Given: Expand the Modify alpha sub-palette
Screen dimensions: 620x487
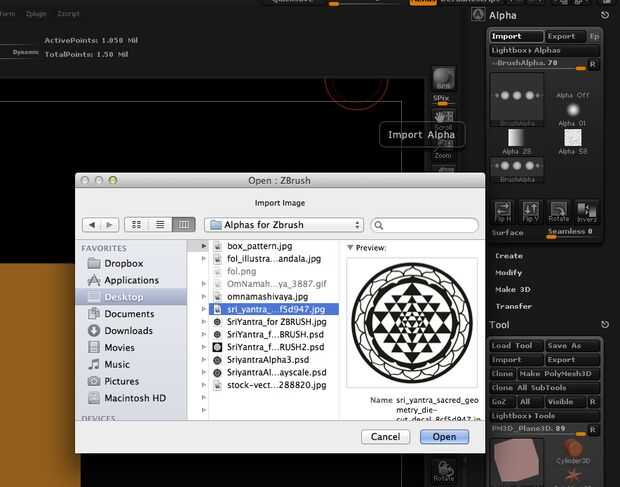Looking at the screenshot, I should click(x=508, y=273).
